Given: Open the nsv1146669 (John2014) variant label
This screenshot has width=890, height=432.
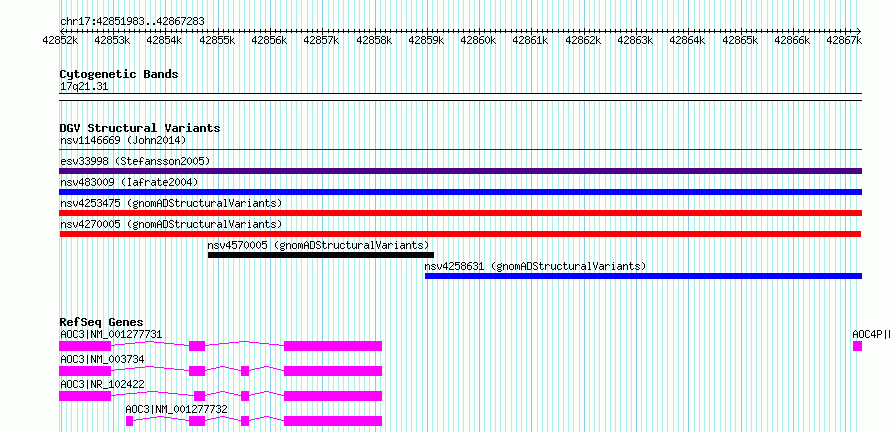Looking at the screenshot, I should pyautogui.click(x=123, y=140).
